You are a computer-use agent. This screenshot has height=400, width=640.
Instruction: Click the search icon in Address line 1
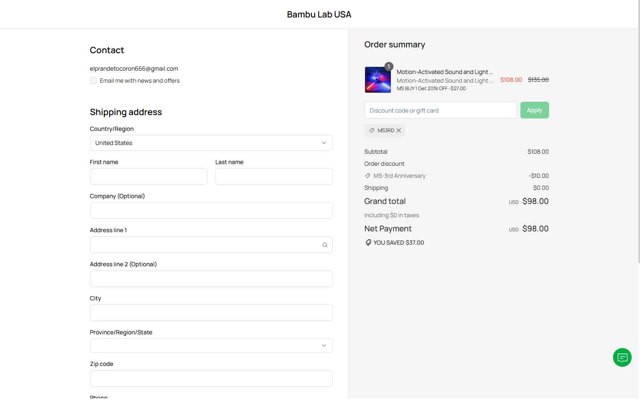(324, 245)
